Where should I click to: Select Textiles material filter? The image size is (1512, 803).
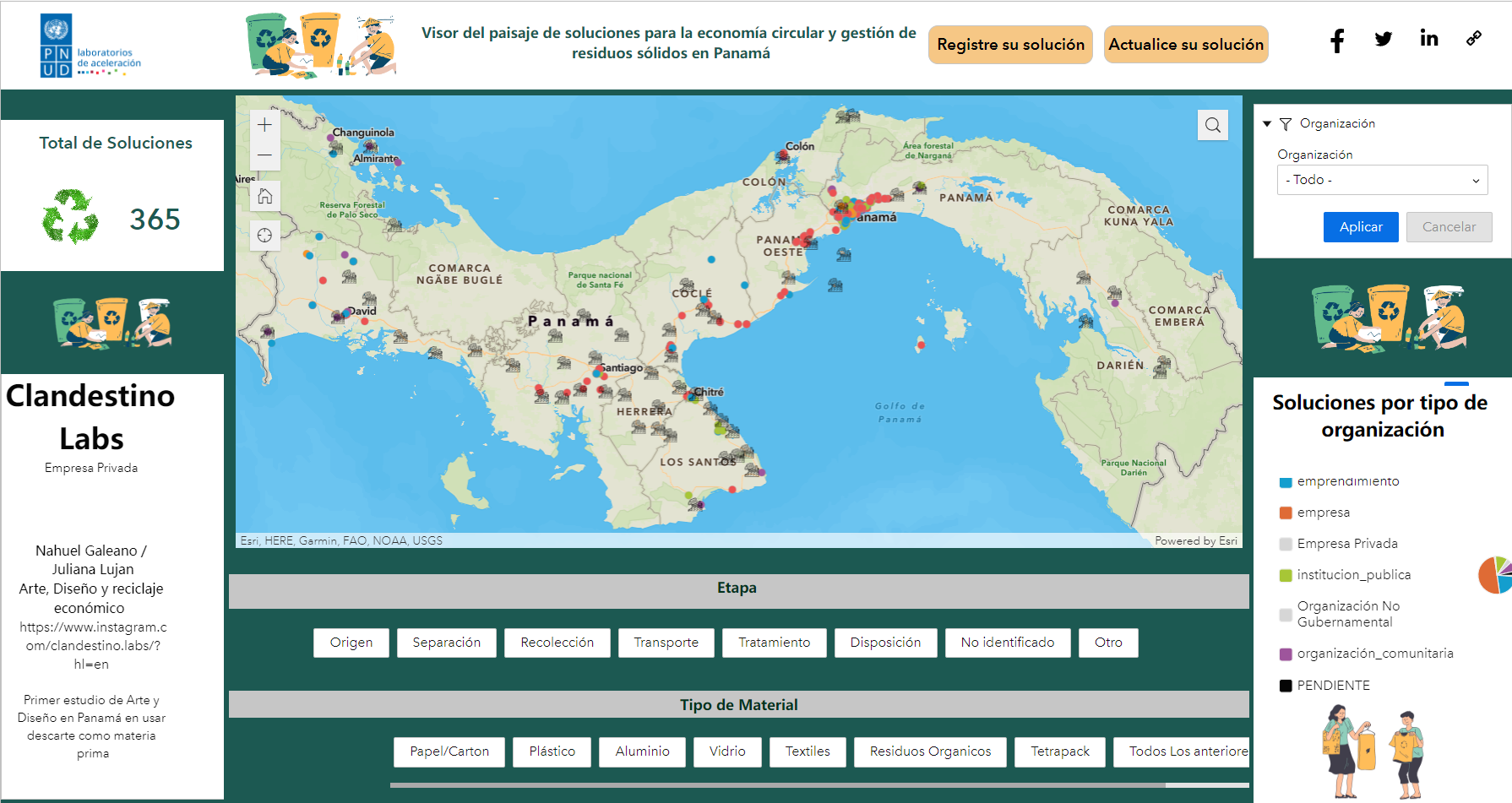point(808,751)
